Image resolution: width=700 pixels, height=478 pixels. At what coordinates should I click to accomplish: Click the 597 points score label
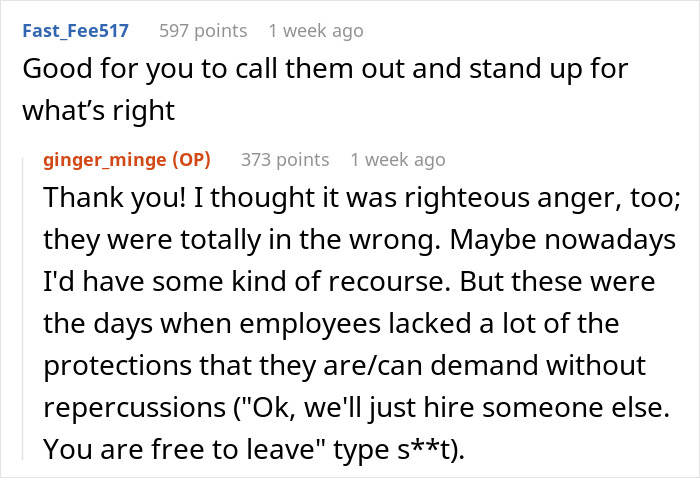point(203,31)
